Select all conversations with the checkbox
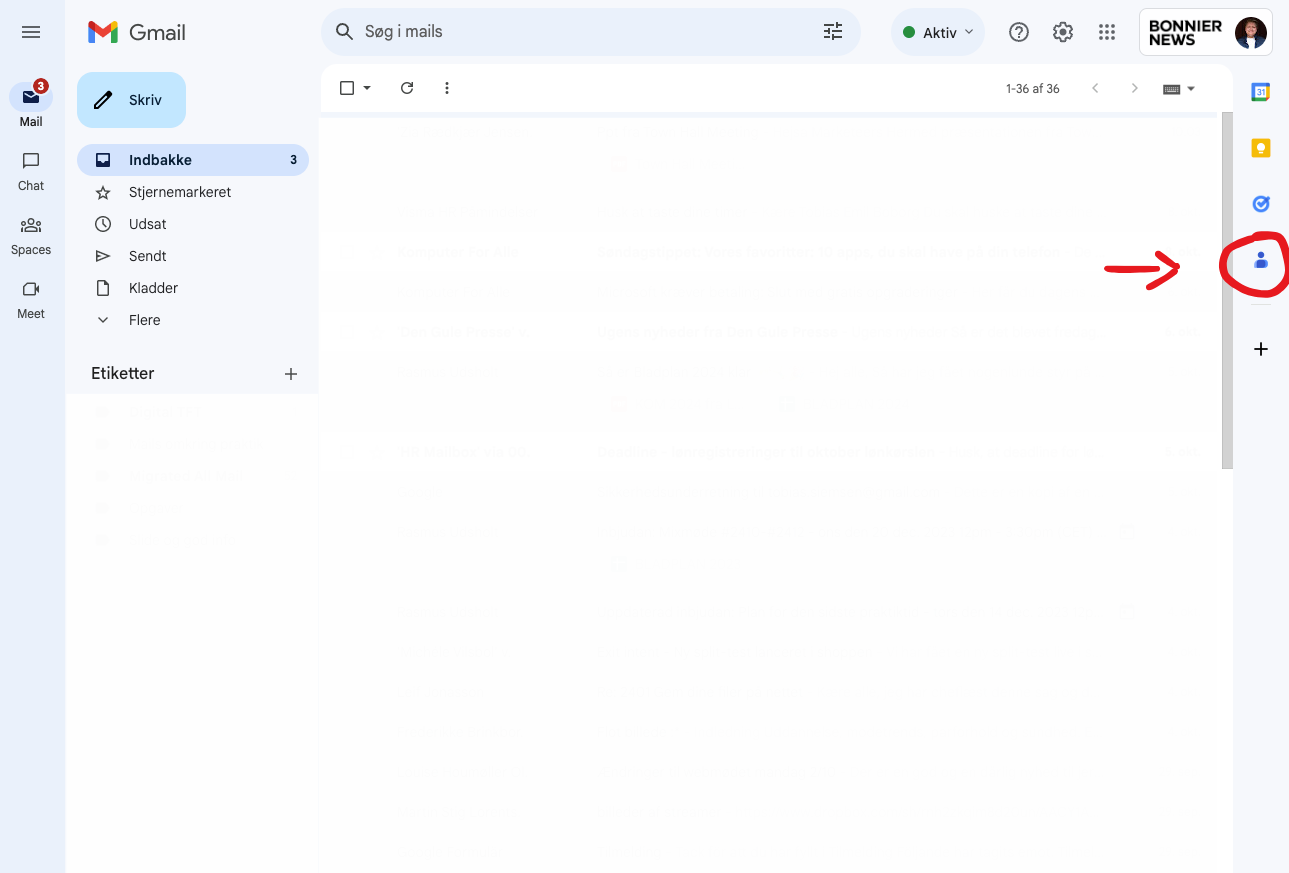 coord(345,88)
